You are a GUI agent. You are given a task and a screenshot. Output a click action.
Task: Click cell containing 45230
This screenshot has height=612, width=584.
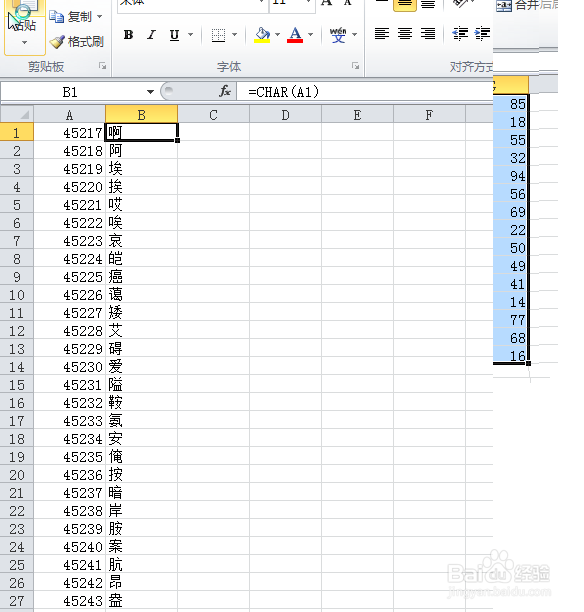click(69, 366)
